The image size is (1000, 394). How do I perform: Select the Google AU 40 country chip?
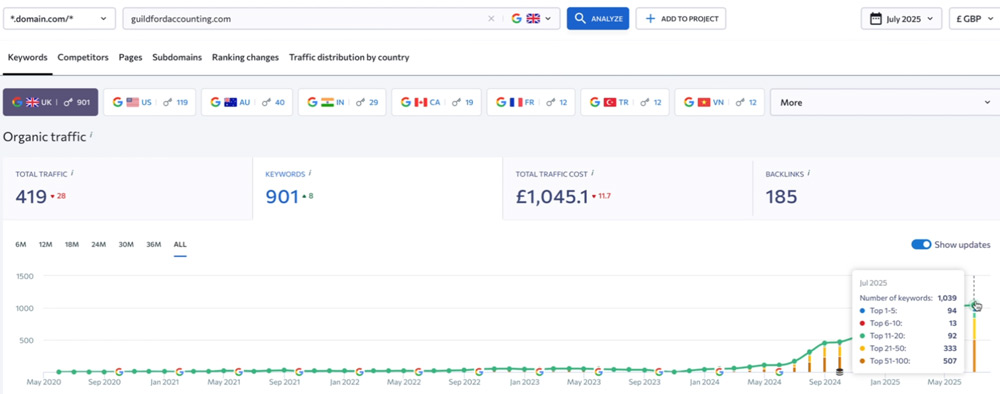click(x=247, y=102)
